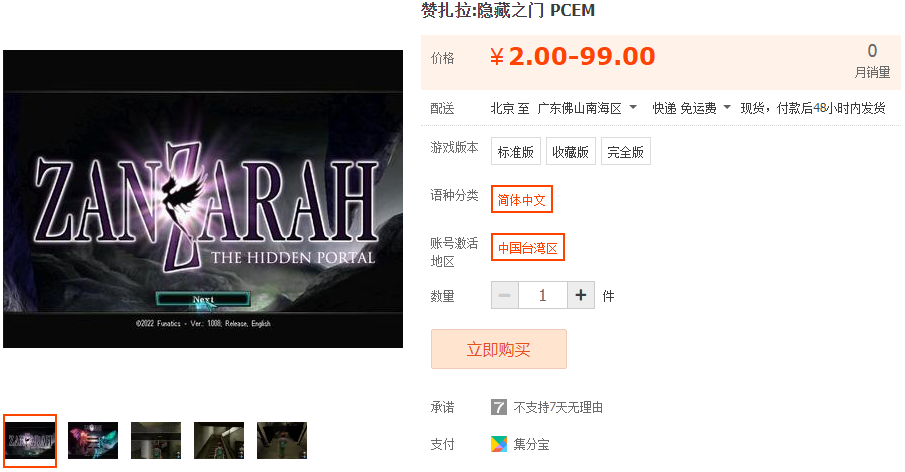Decrease quantity with the minus button
The width and height of the screenshot is (905, 472).
point(505,295)
